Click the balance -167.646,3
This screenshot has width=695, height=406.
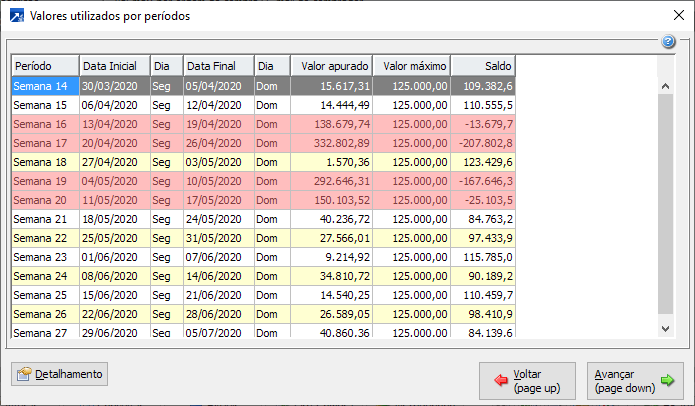click(486, 182)
